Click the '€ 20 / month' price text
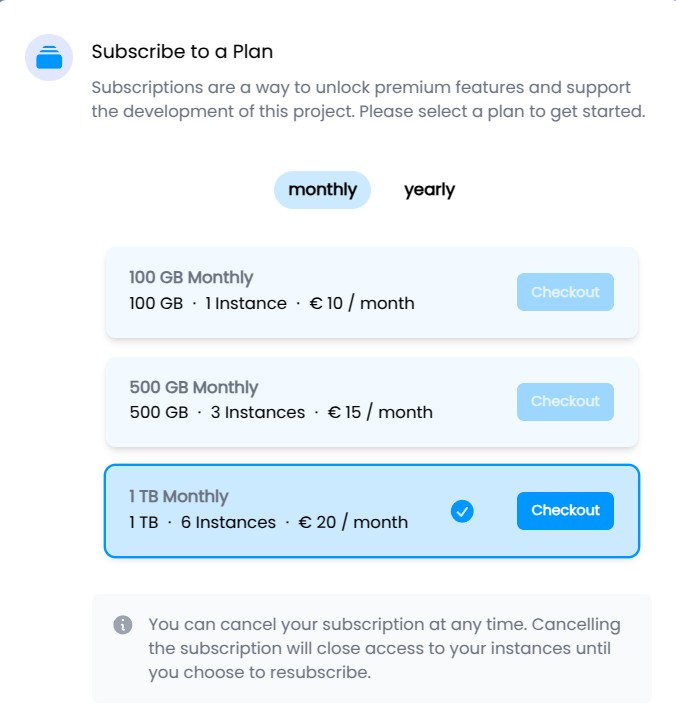676x723 pixels. pos(354,522)
